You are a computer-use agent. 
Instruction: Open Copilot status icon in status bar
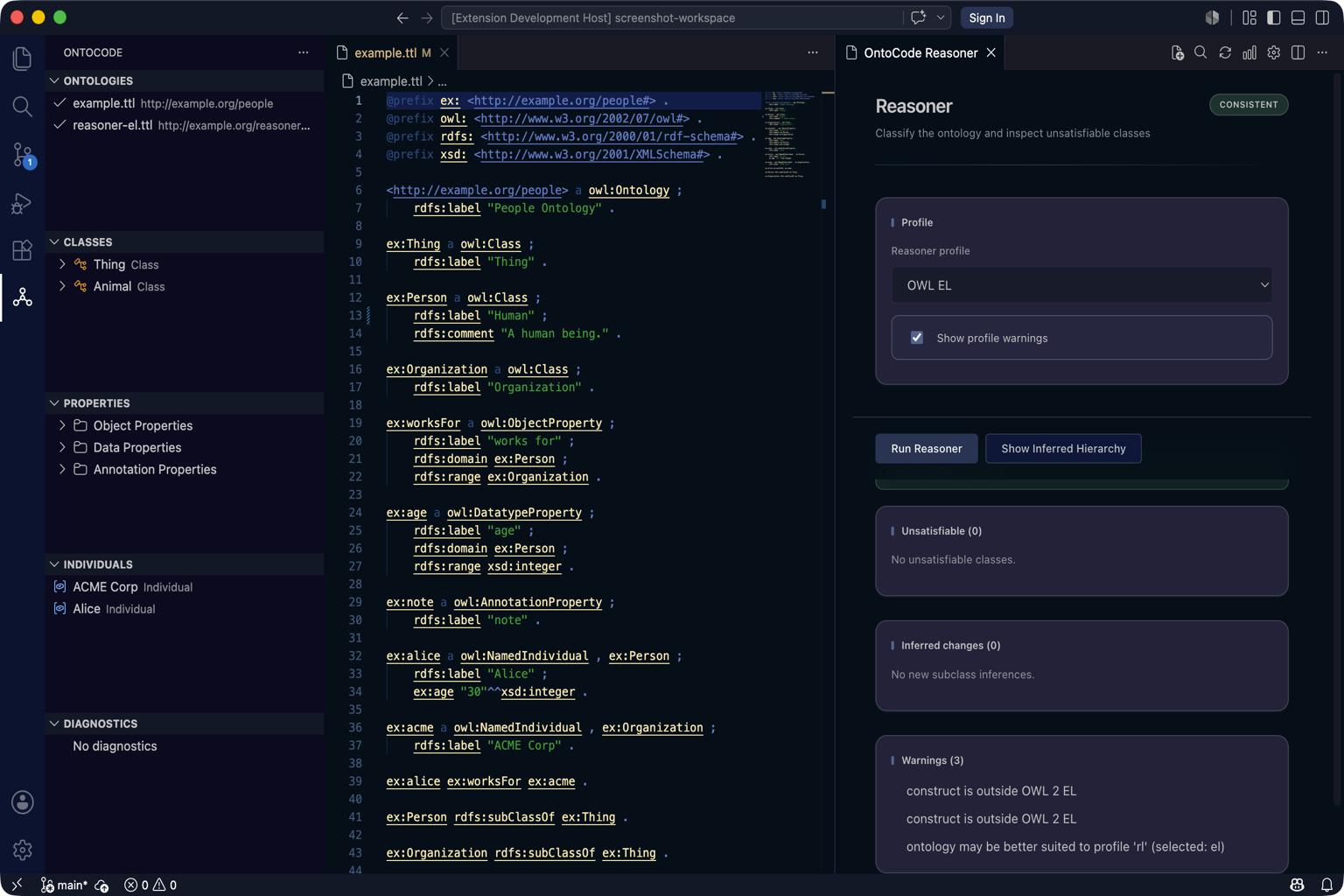(1298, 885)
